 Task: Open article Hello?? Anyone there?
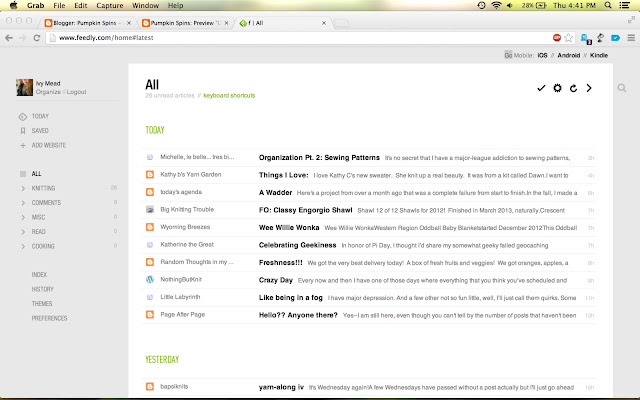tap(298, 315)
